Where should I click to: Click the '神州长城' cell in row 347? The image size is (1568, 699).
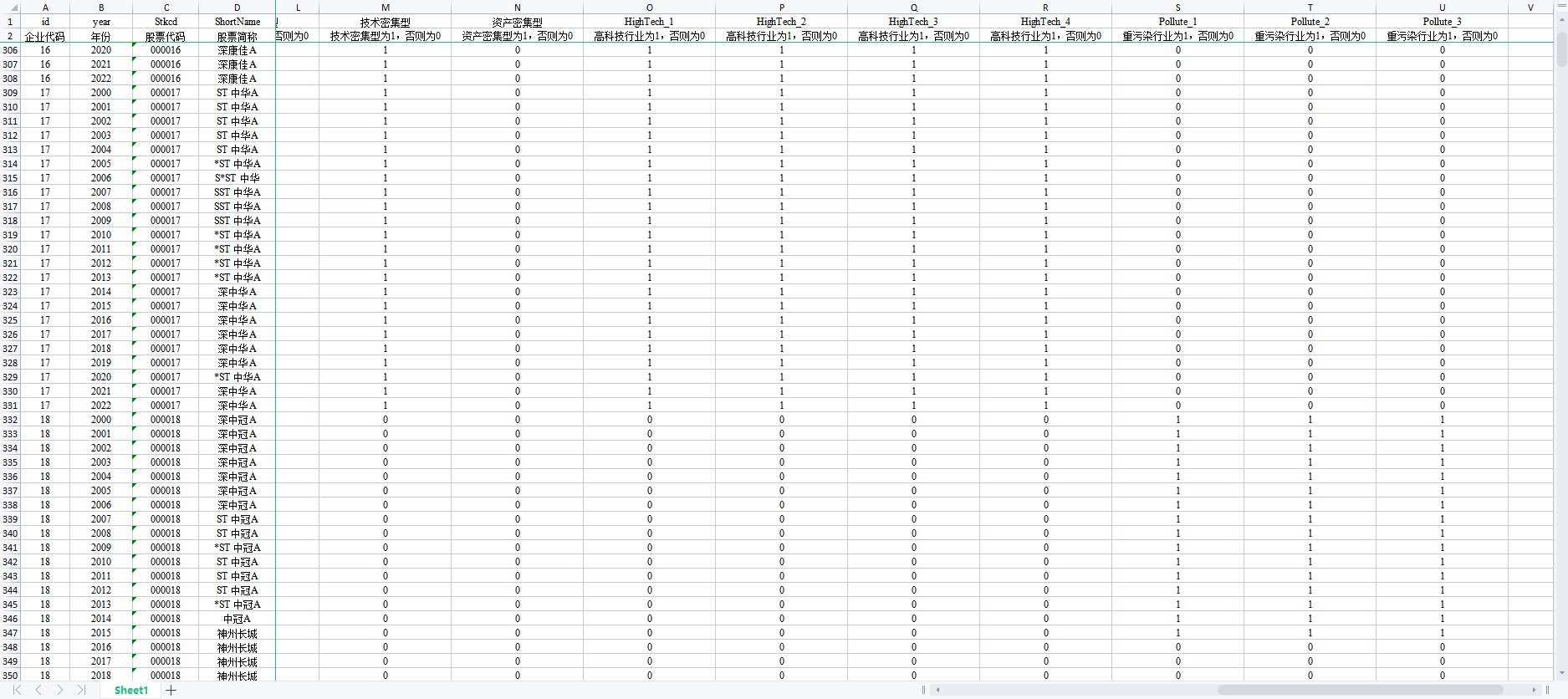237,633
